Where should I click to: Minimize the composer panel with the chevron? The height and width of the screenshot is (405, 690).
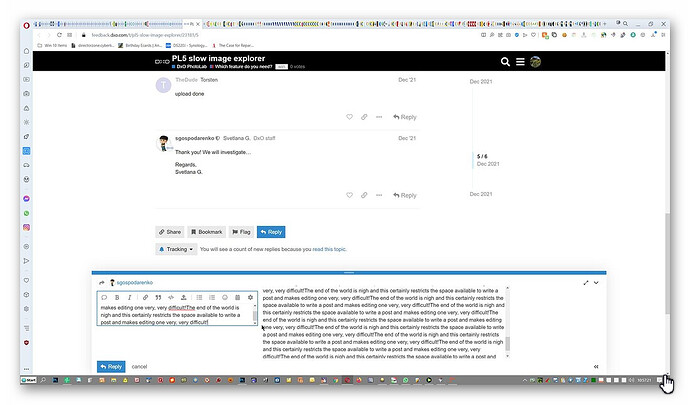point(596,283)
